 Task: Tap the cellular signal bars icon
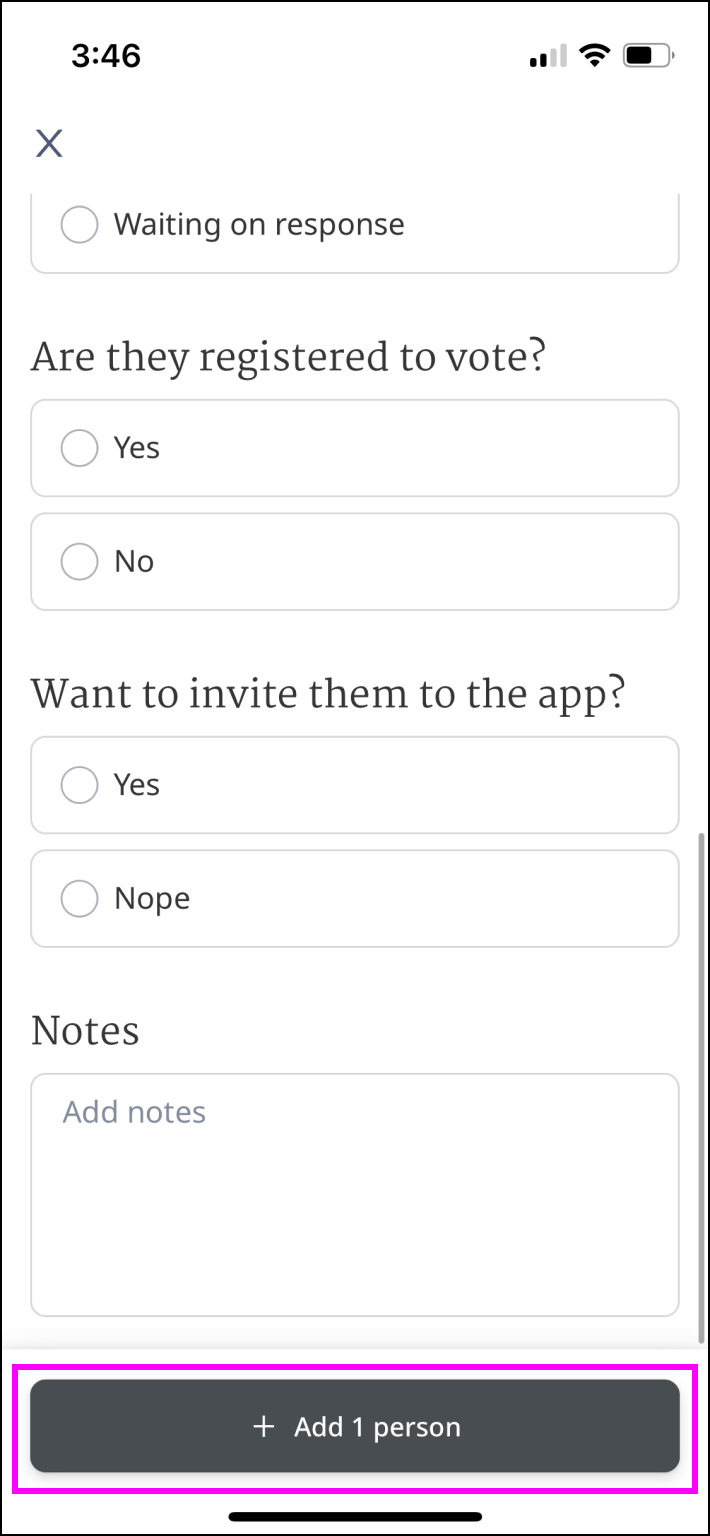(548, 57)
